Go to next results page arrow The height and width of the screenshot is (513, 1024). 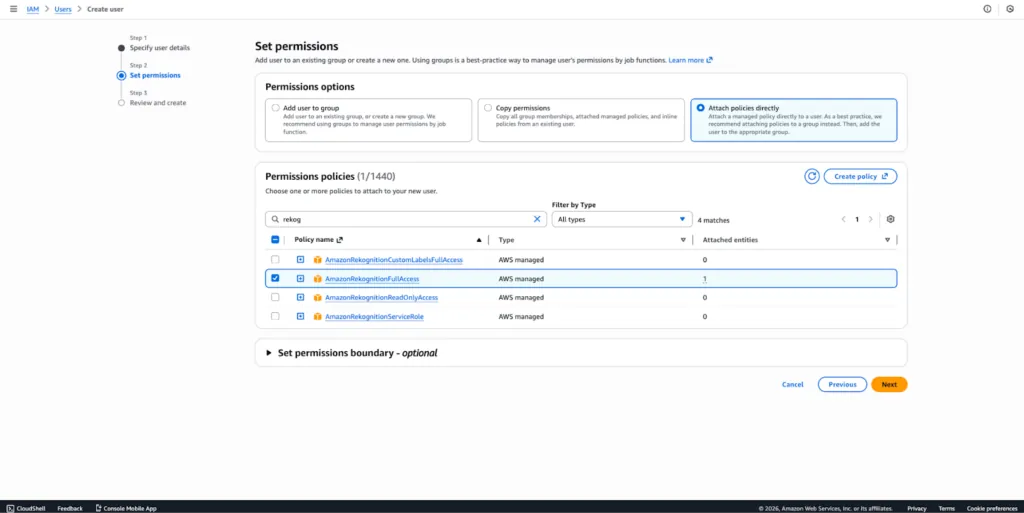click(x=871, y=219)
